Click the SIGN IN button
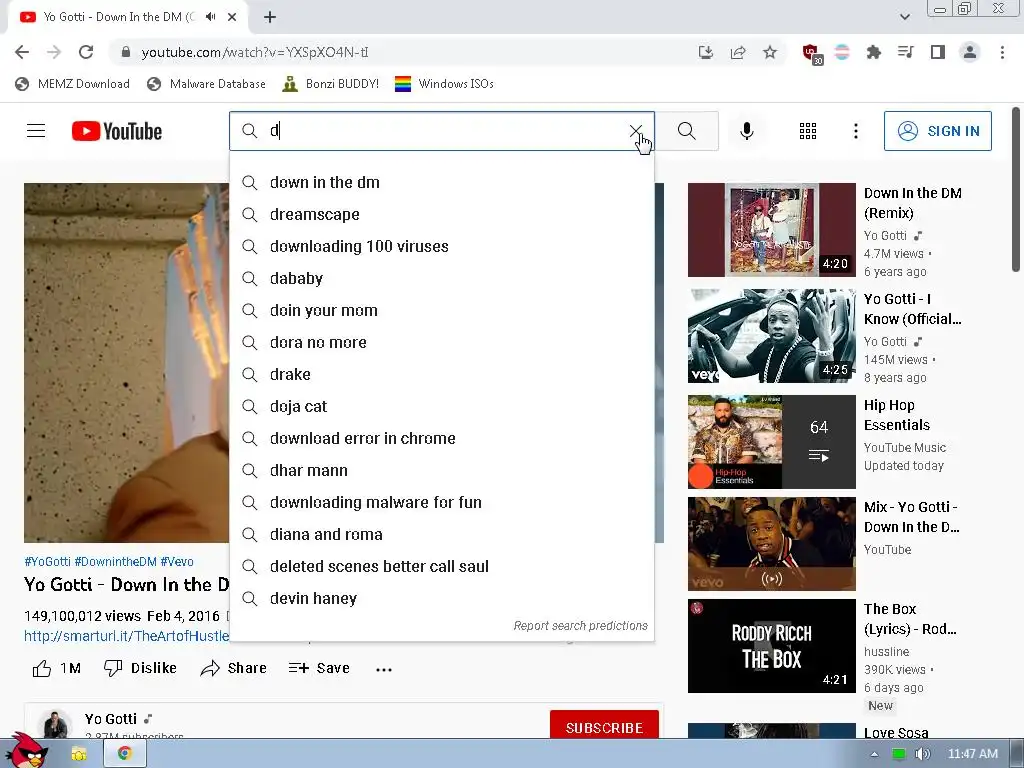 coord(937,131)
